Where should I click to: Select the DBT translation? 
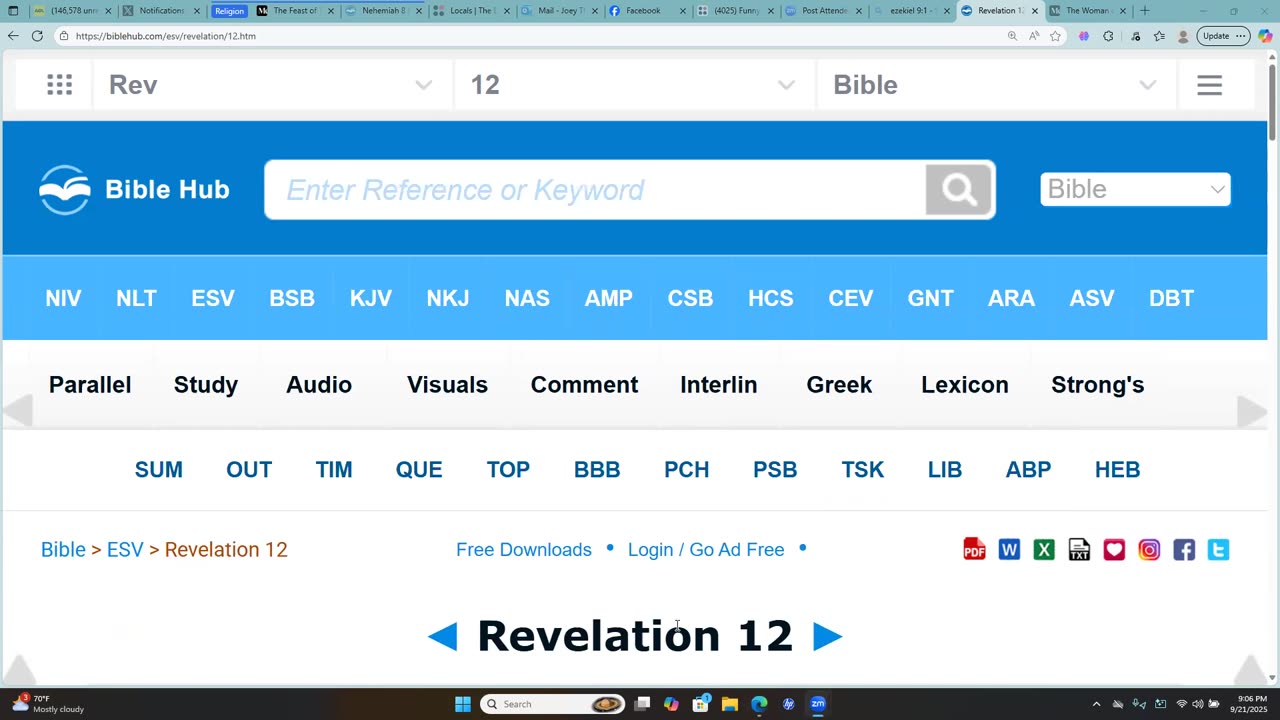point(1171,298)
